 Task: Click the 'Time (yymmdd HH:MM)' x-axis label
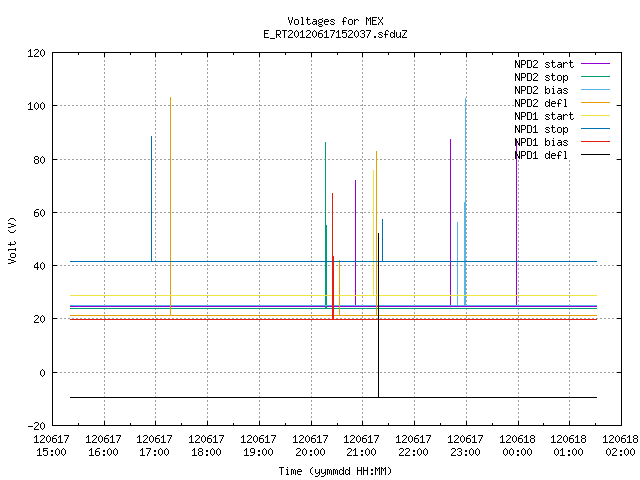point(335,471)
